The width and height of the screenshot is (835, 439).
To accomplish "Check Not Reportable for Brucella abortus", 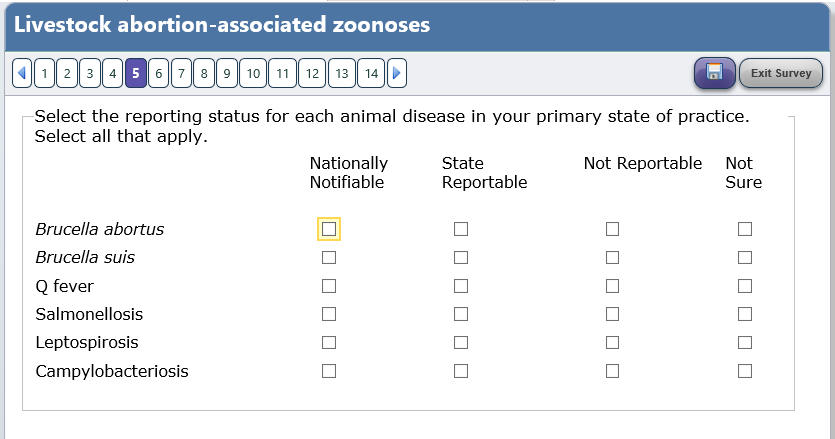I will [612, 229].
